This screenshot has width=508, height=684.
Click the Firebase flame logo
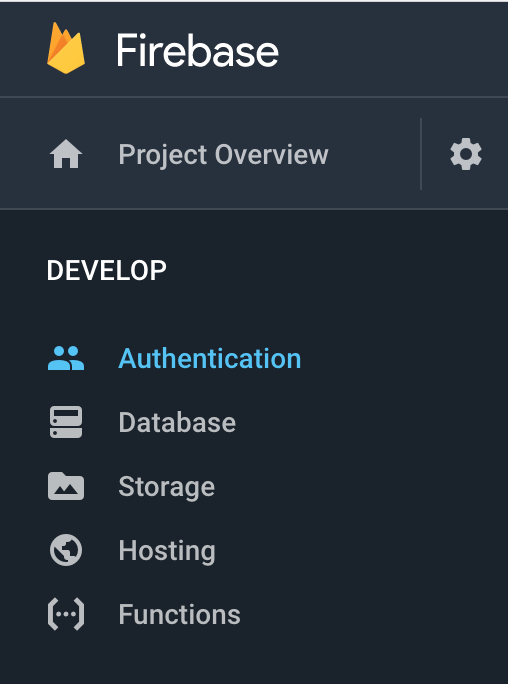click(66, 48)
